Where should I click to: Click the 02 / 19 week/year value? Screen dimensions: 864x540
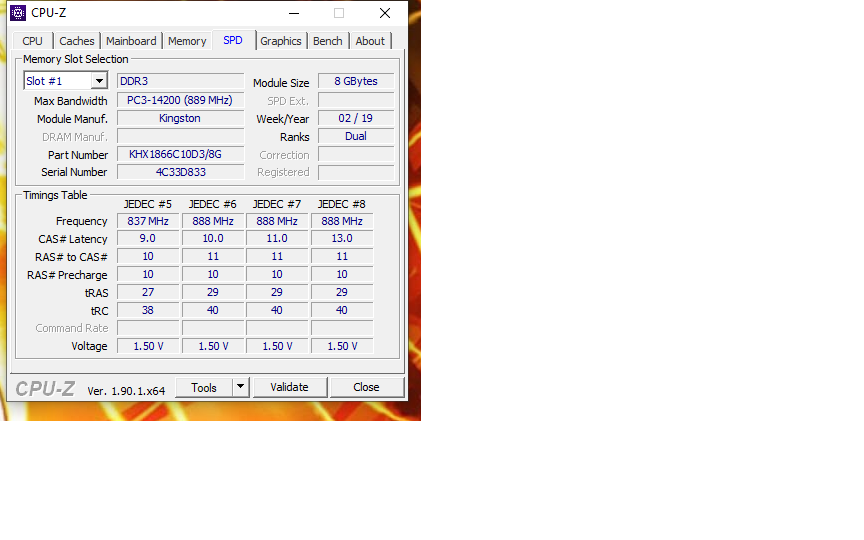(x=356, y=118)
